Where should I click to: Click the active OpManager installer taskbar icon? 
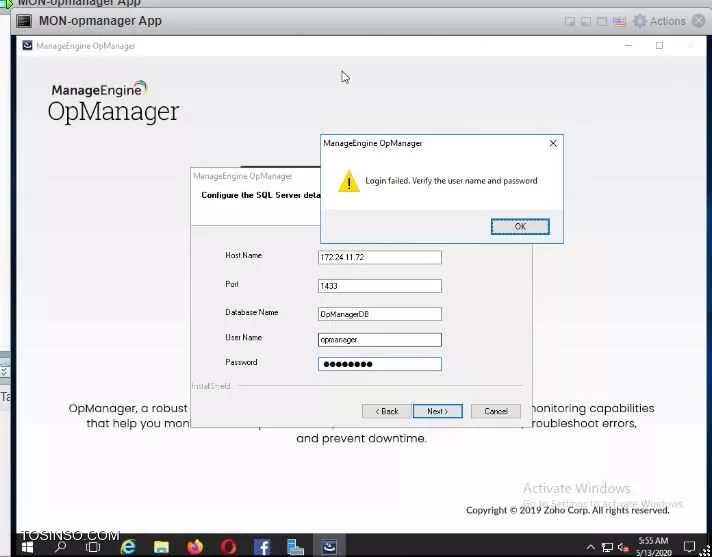[329, 547]
